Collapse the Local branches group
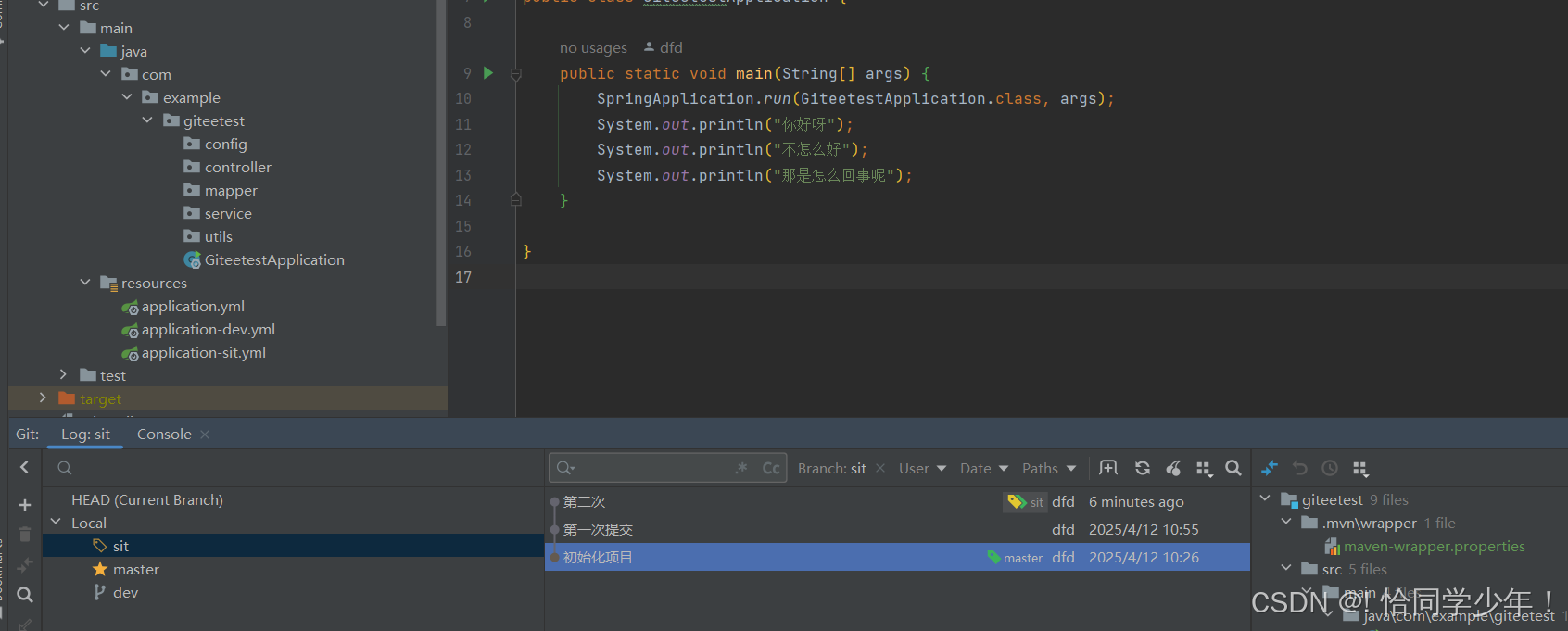The width and height of the screenshot is (1568, 631). point(56,523)
